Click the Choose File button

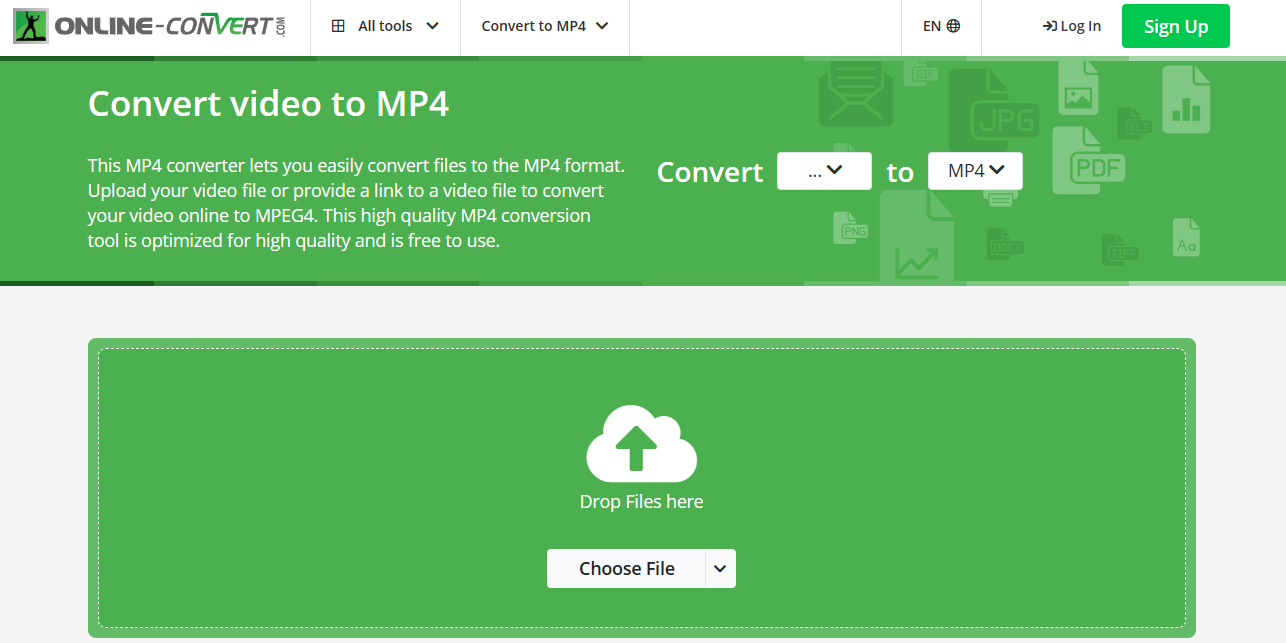pyautogui.click(x=626, y=568)
